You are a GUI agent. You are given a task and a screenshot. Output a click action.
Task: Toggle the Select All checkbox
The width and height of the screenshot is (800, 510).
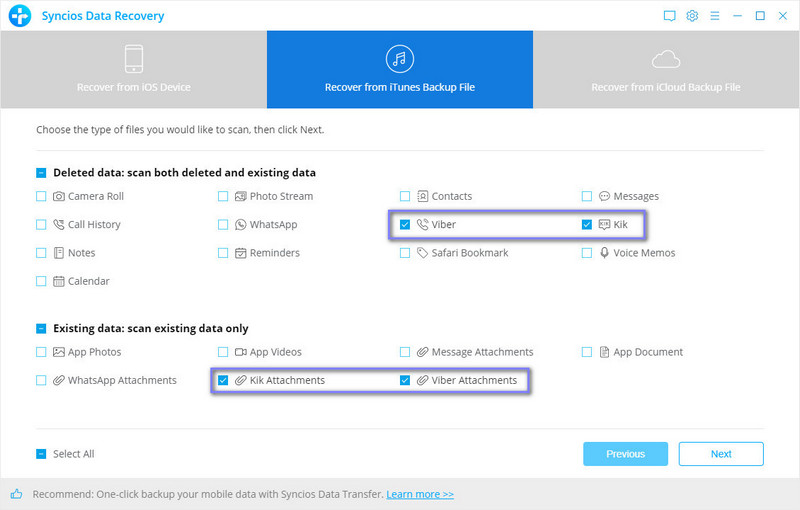[41, 454]
